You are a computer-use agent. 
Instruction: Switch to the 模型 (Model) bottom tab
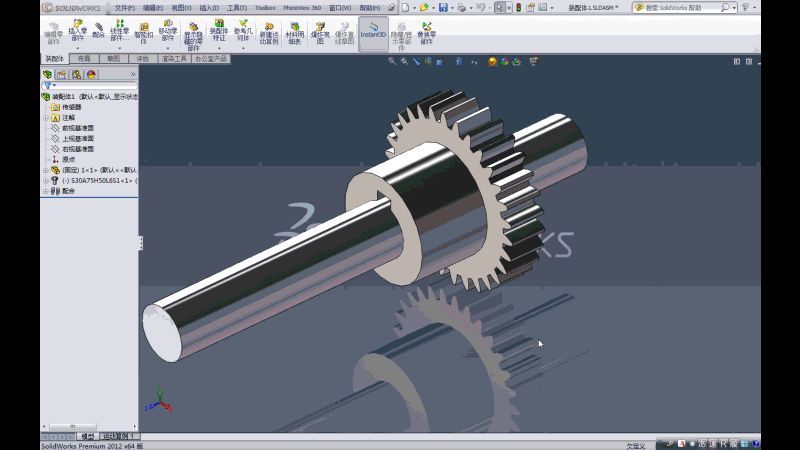[87, 436]
